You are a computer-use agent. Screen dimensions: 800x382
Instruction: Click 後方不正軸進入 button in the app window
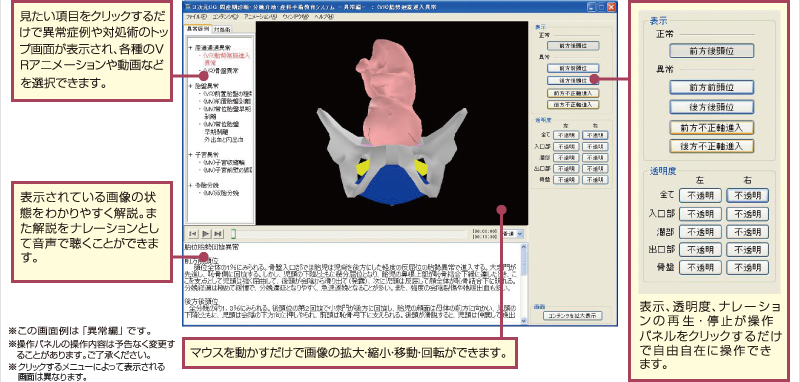pyautogui.click(x=572, y=105)
